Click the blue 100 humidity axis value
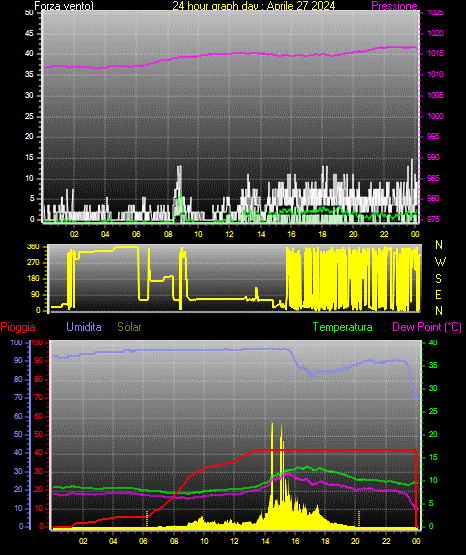Image resolution: width=466 pixels, height=555 pixels. [16, 342]
